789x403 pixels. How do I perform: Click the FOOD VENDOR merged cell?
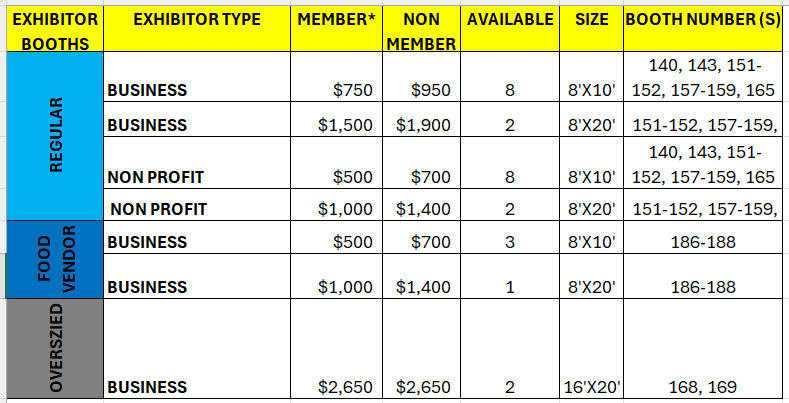click(x=55, y=260)
